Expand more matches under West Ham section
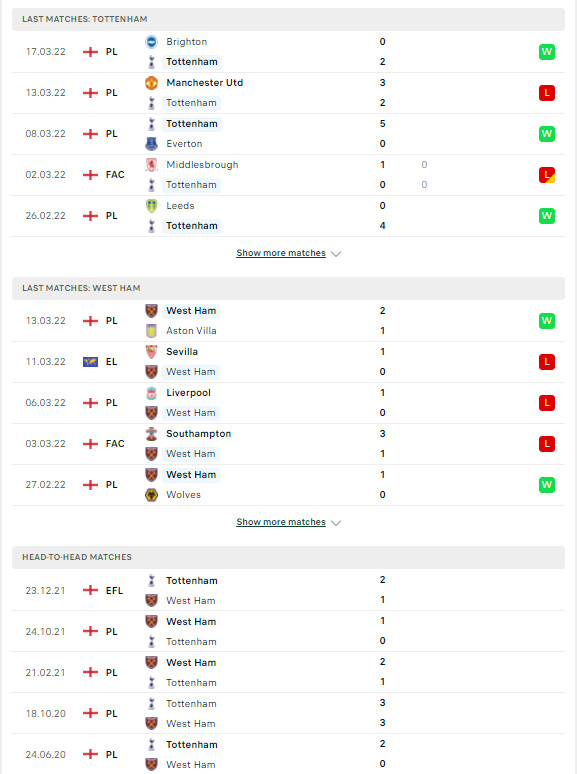This screenshot has width=577, height=774. [x=281, y=522]
